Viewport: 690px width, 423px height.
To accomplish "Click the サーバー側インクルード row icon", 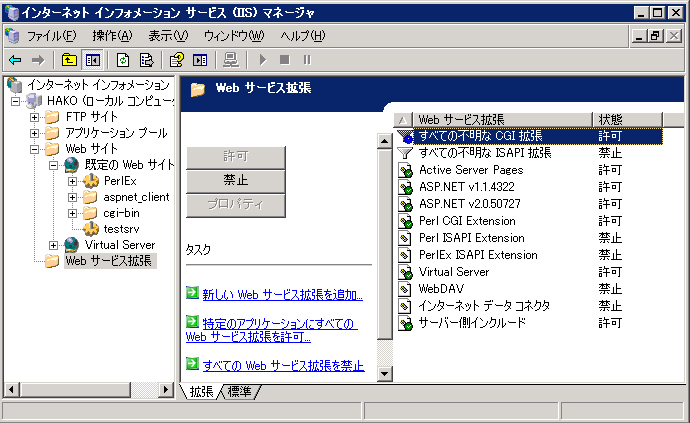I will coord(405,323).
